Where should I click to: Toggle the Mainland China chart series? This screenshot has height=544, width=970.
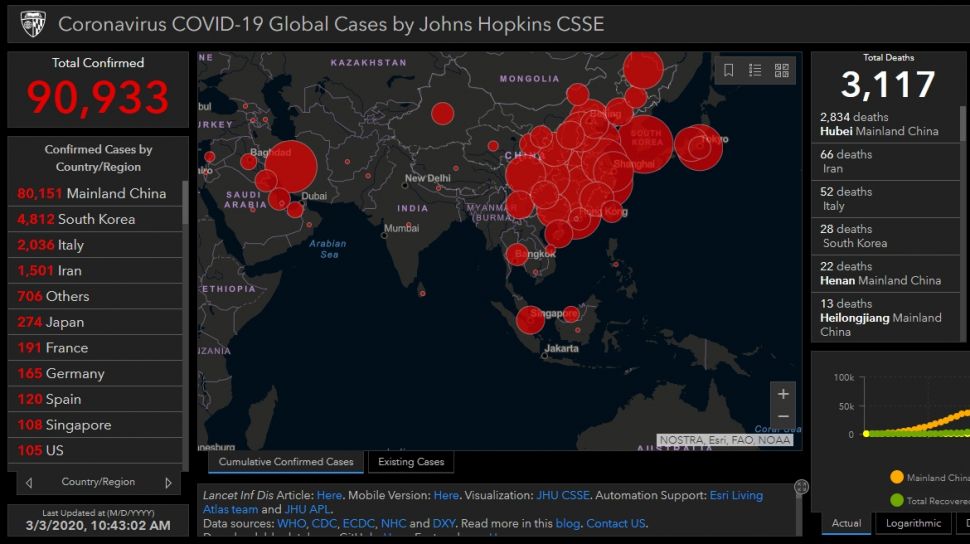pos(896,478)
